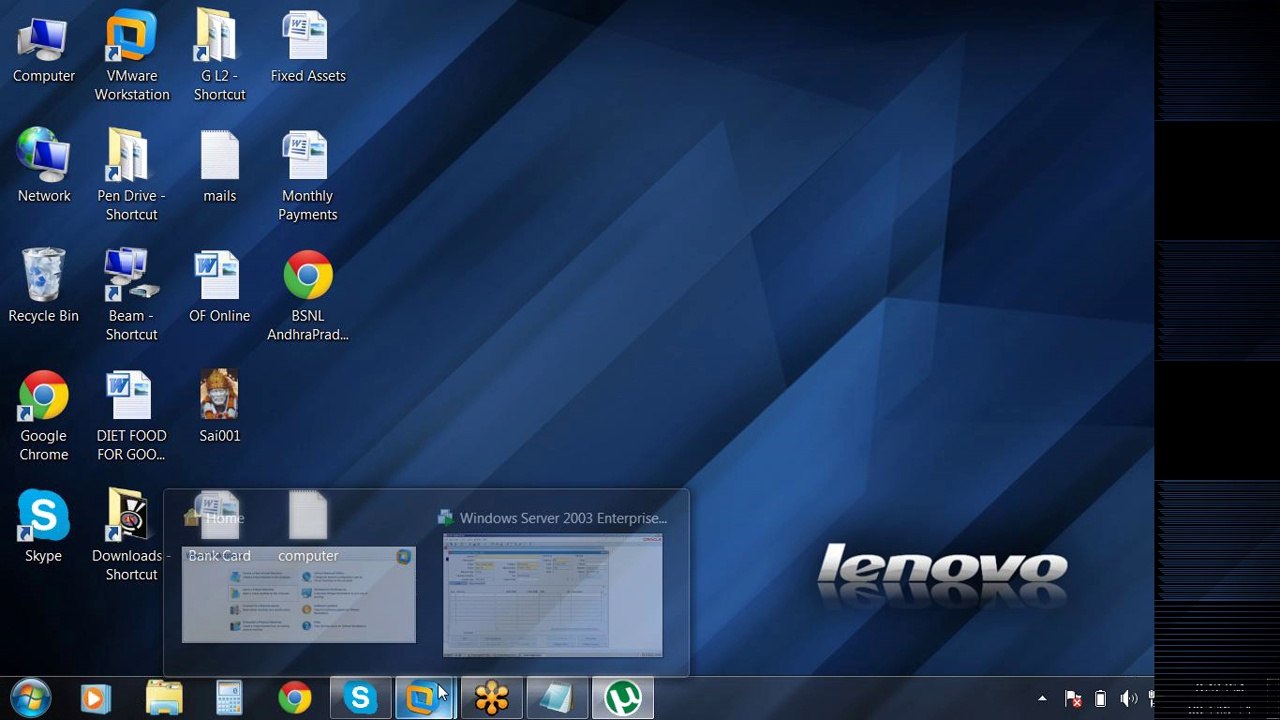Open the Calculator from the taskbar
Image resolution: width=1280 pixels, height=720 pixels.
229,698
